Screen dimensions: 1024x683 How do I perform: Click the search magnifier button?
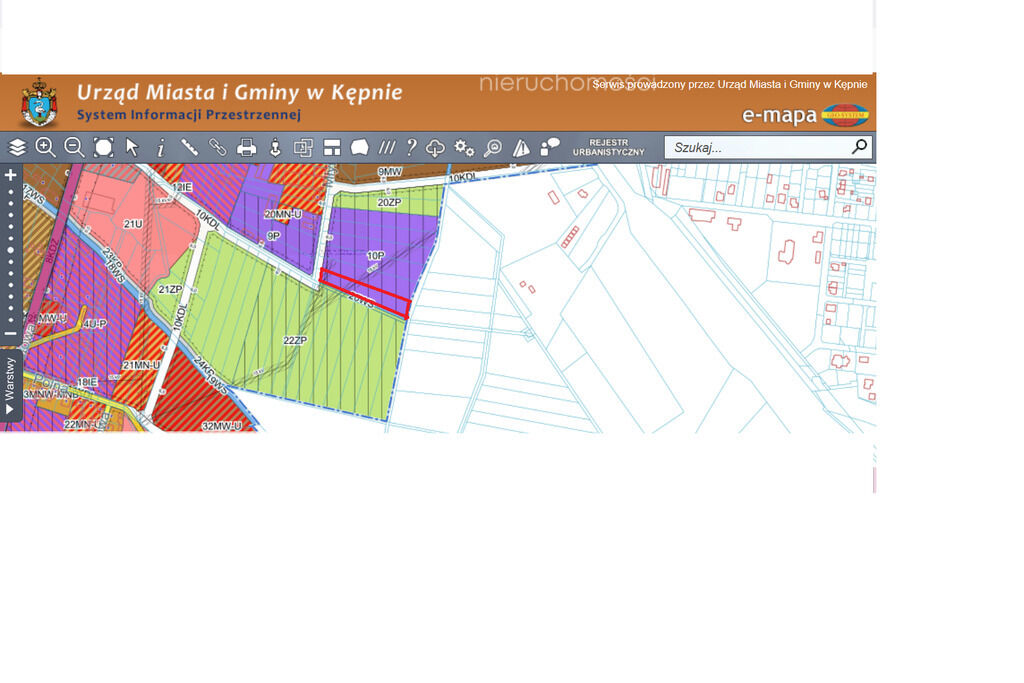tap(859, 147)
